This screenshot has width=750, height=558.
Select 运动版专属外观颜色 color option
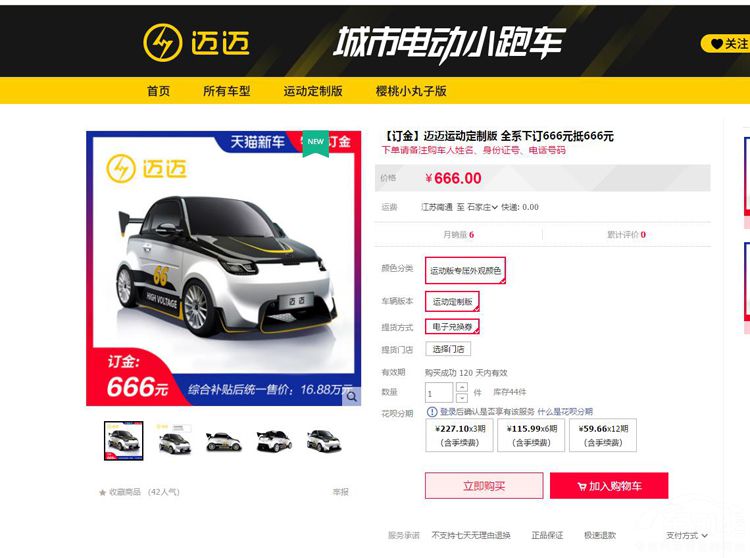click(465, 271)
